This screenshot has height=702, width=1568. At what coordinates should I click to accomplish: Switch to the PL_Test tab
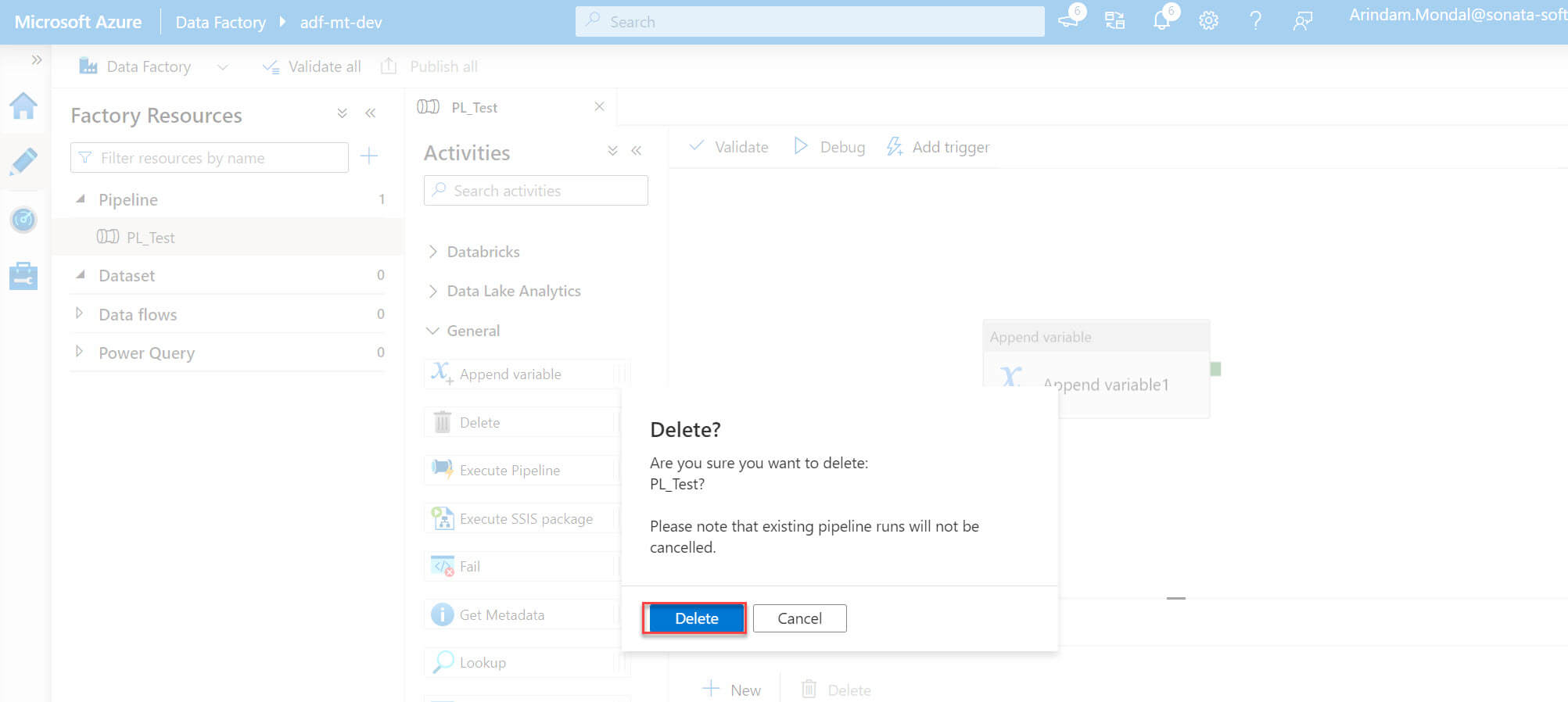point(474,108)
